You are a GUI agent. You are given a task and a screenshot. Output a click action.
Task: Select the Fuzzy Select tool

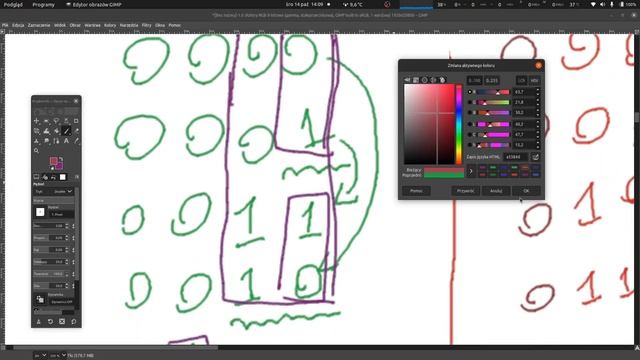click(66, 121)
